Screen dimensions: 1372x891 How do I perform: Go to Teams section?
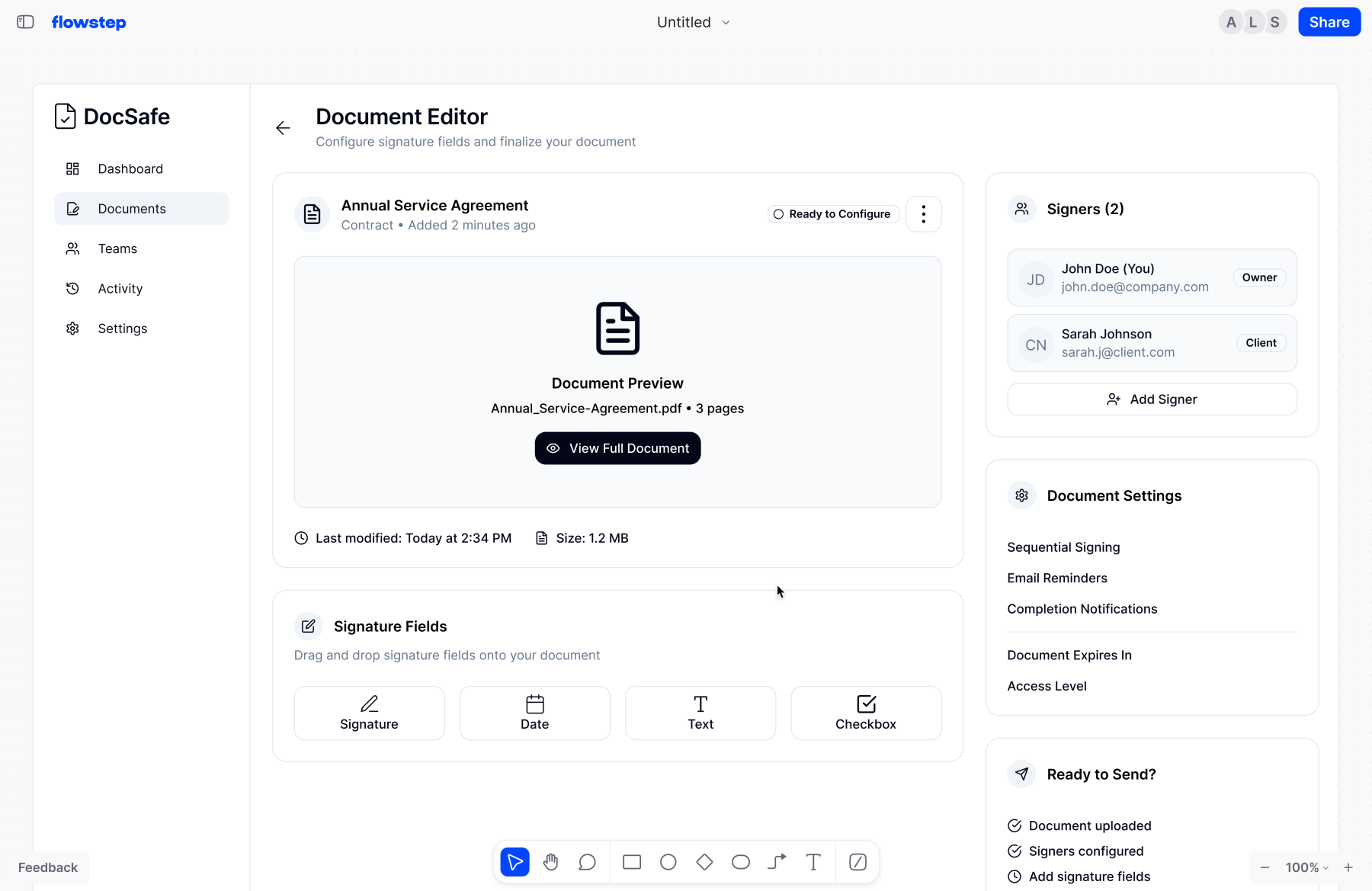141,248
